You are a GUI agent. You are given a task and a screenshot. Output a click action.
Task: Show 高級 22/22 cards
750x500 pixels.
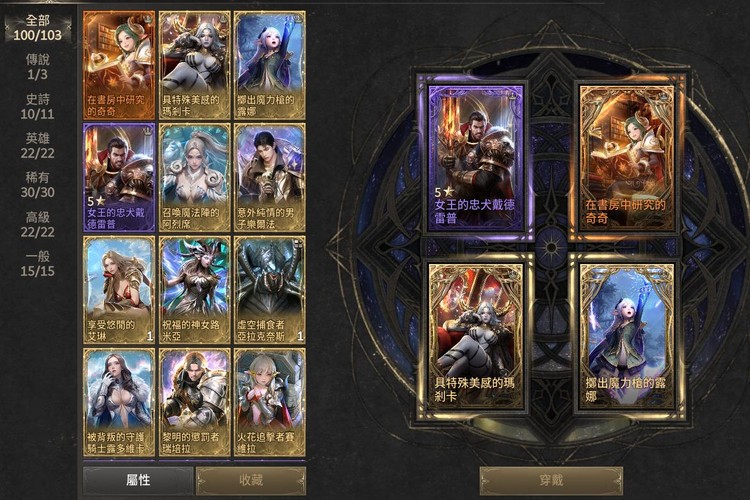click(38, 225)
